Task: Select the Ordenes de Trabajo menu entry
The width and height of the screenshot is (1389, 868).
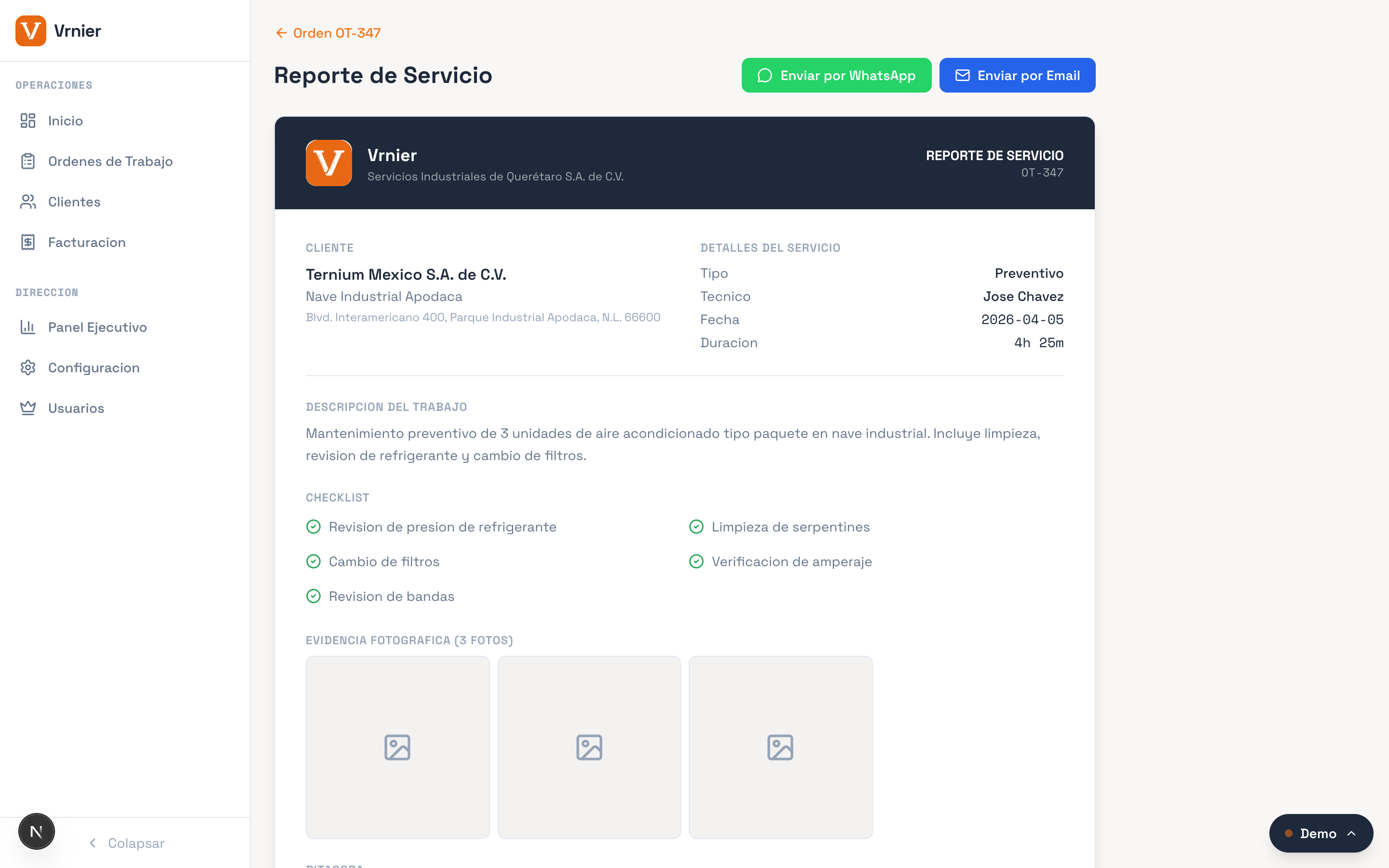Action: pyautogui.click(x=109, y=162)
